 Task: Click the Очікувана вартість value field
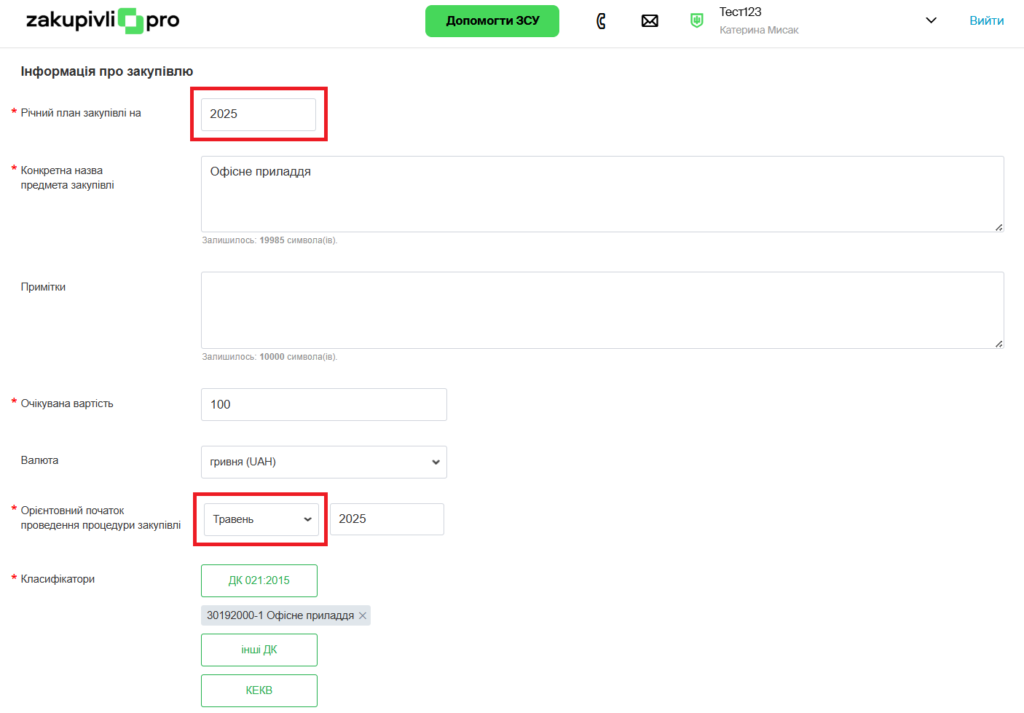click(324, 405)
